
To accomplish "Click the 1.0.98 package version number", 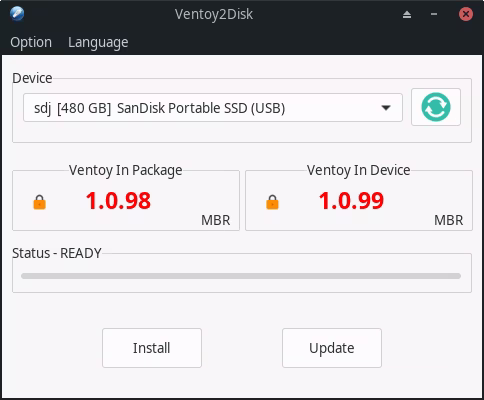I will [x=118, y=201].
